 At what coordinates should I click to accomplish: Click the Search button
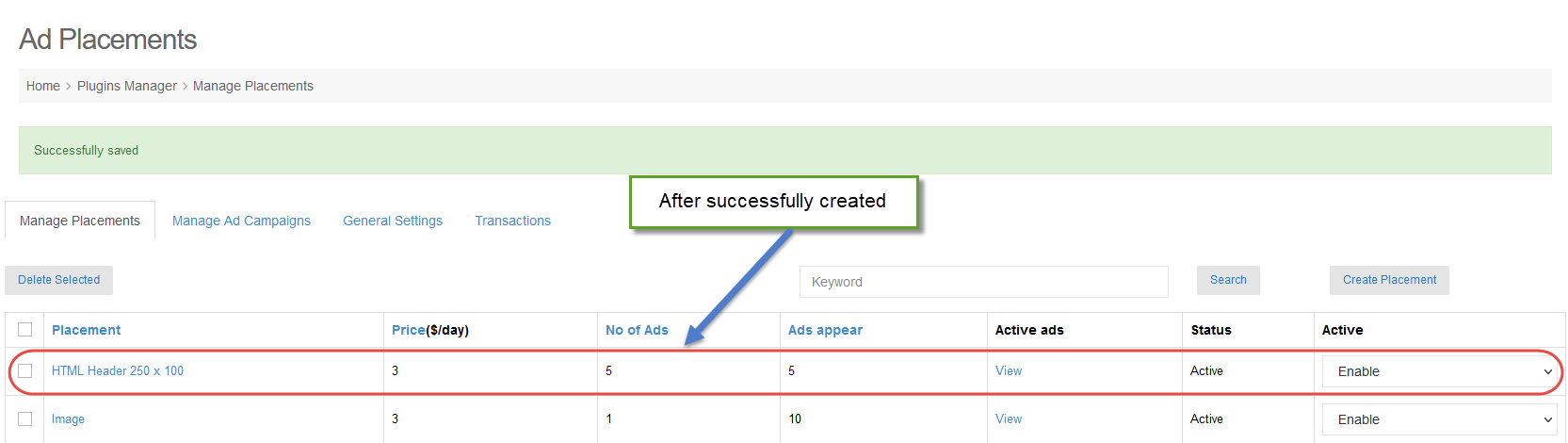point(1228,280)
